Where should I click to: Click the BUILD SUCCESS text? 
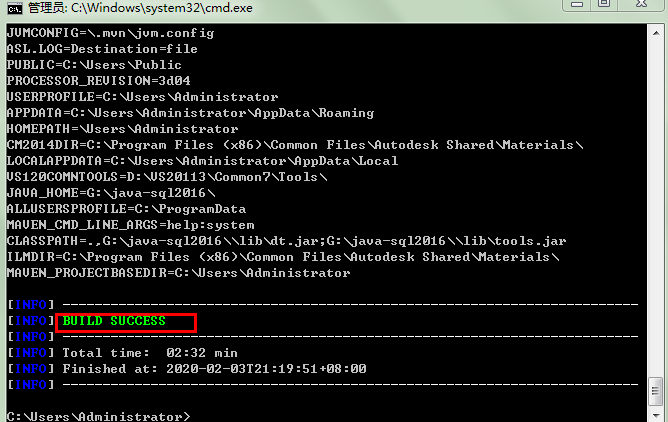[x=114, y=321]
